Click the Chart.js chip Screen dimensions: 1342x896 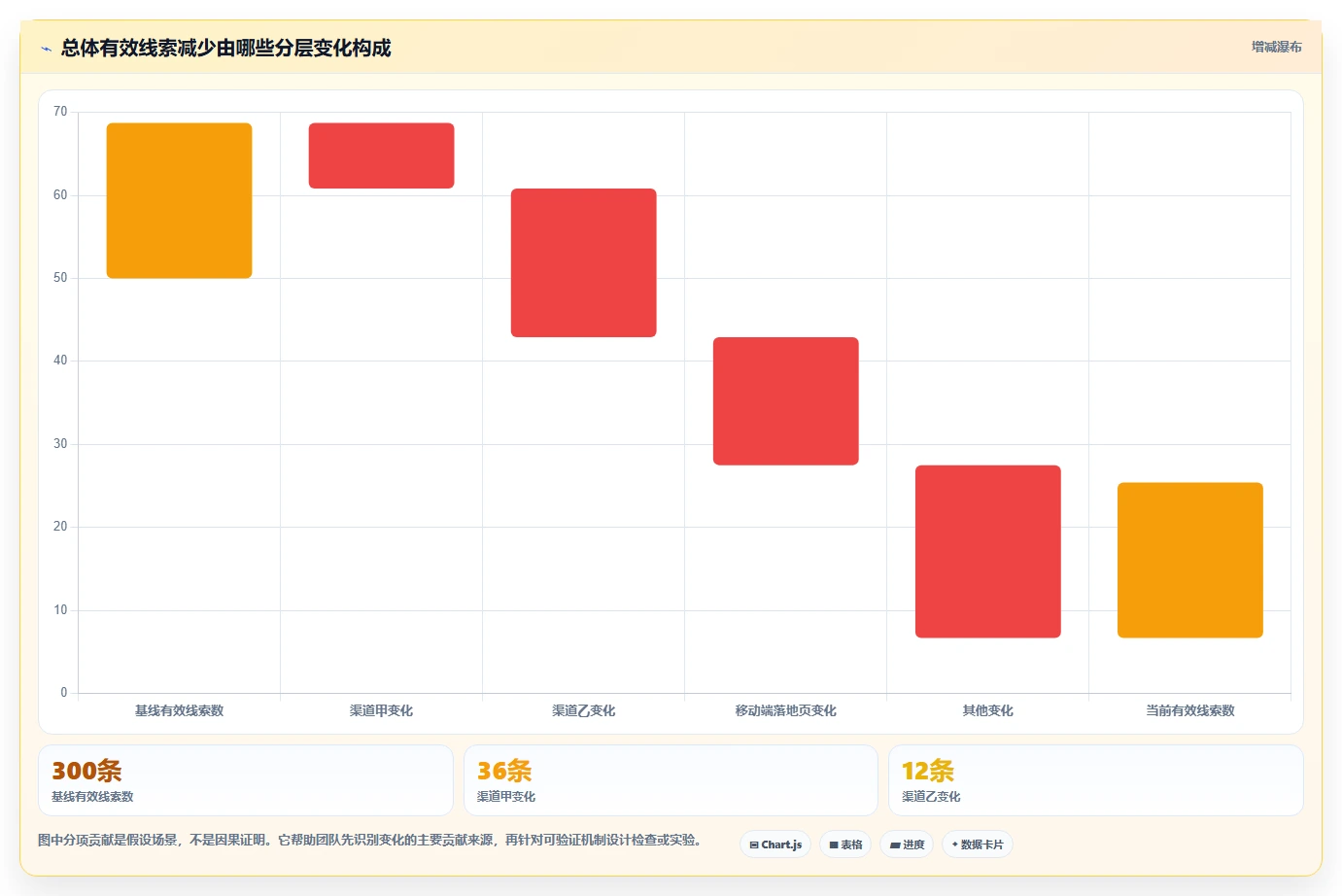coord(775,844)
